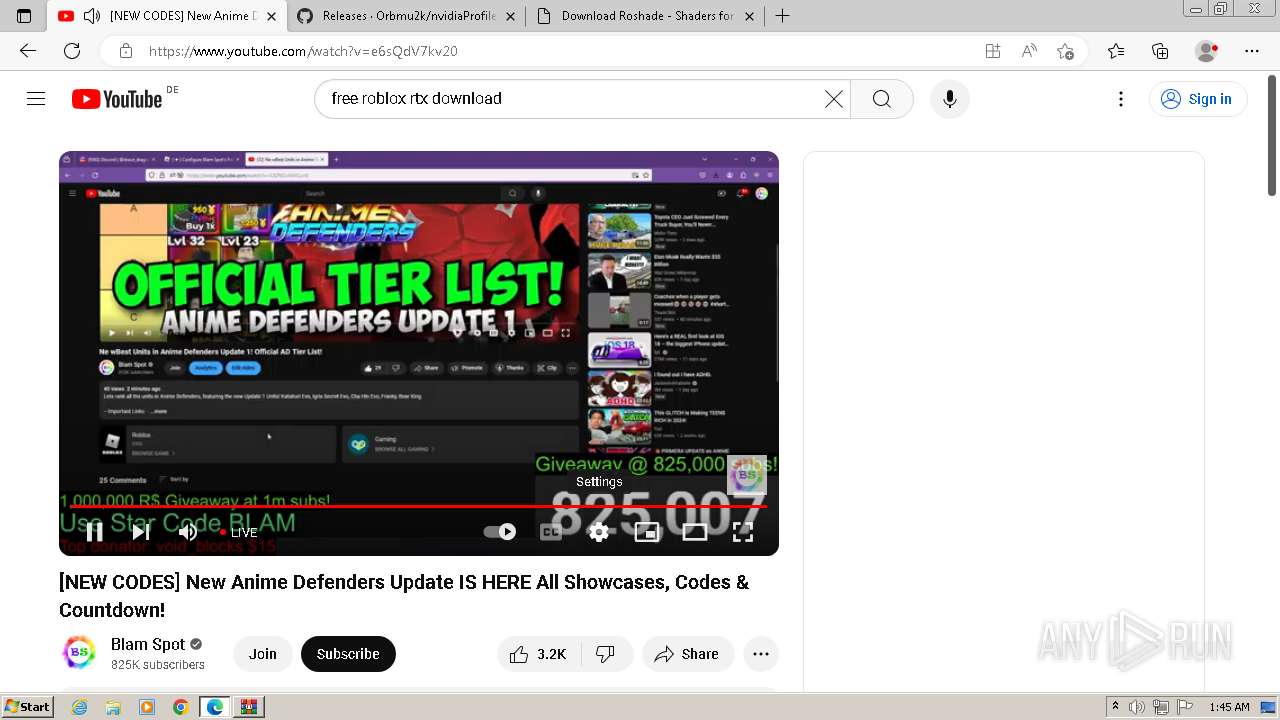The width and height of the screenshot is (1280, 720).
Task: Add this page to favorites
Action: click(1065, 51)
